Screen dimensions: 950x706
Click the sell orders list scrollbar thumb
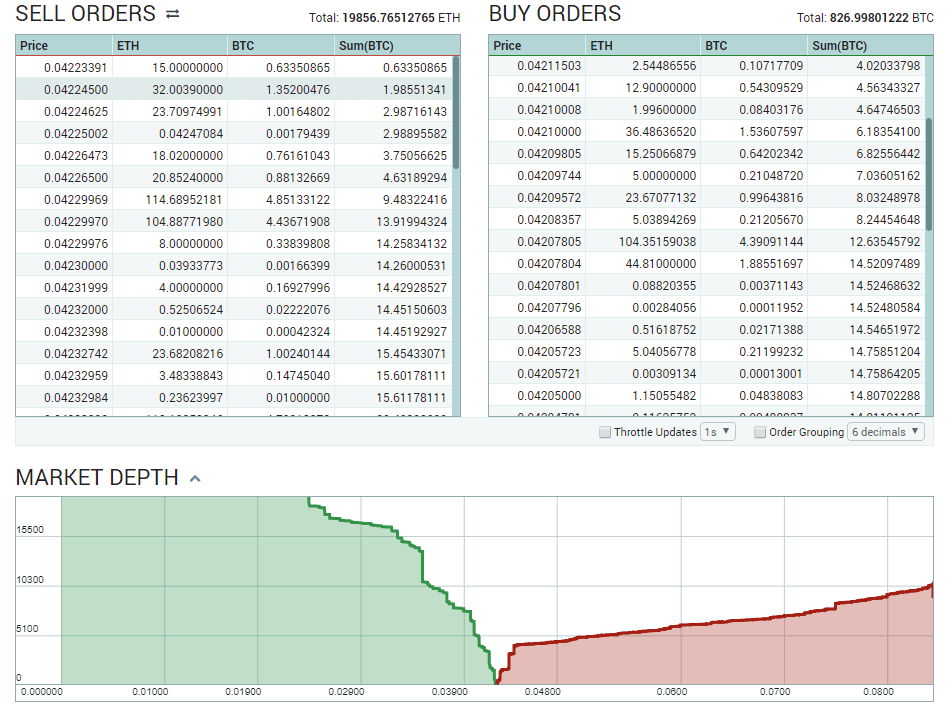click(456, 113)
